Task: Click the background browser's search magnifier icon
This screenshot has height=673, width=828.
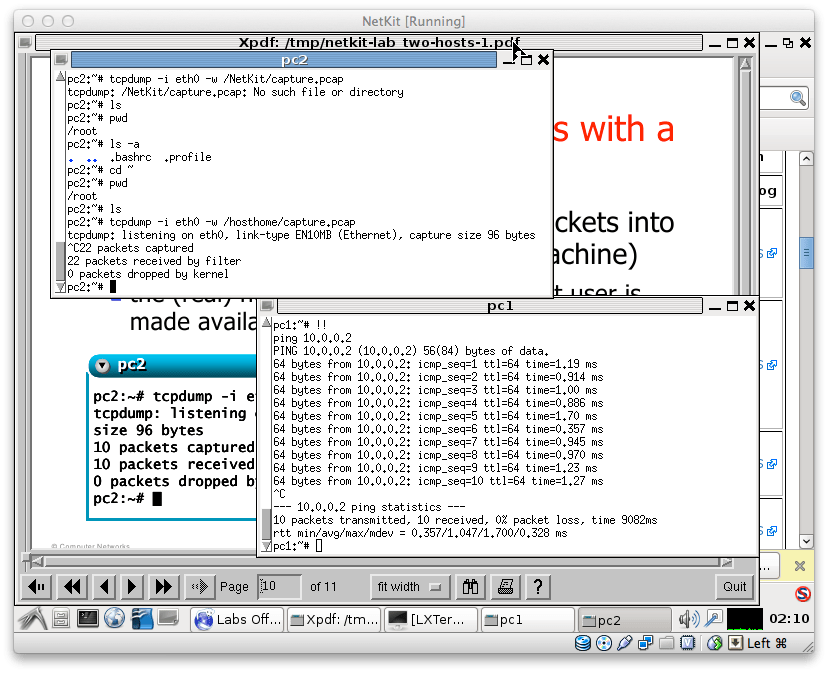Action: [x=797, y=98]
